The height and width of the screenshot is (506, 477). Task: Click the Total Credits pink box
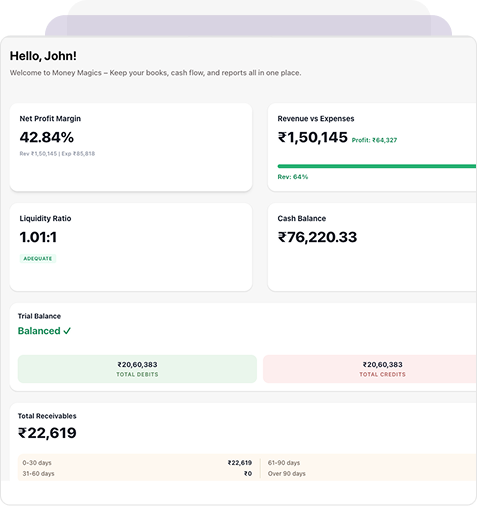[x=370, y=369]
